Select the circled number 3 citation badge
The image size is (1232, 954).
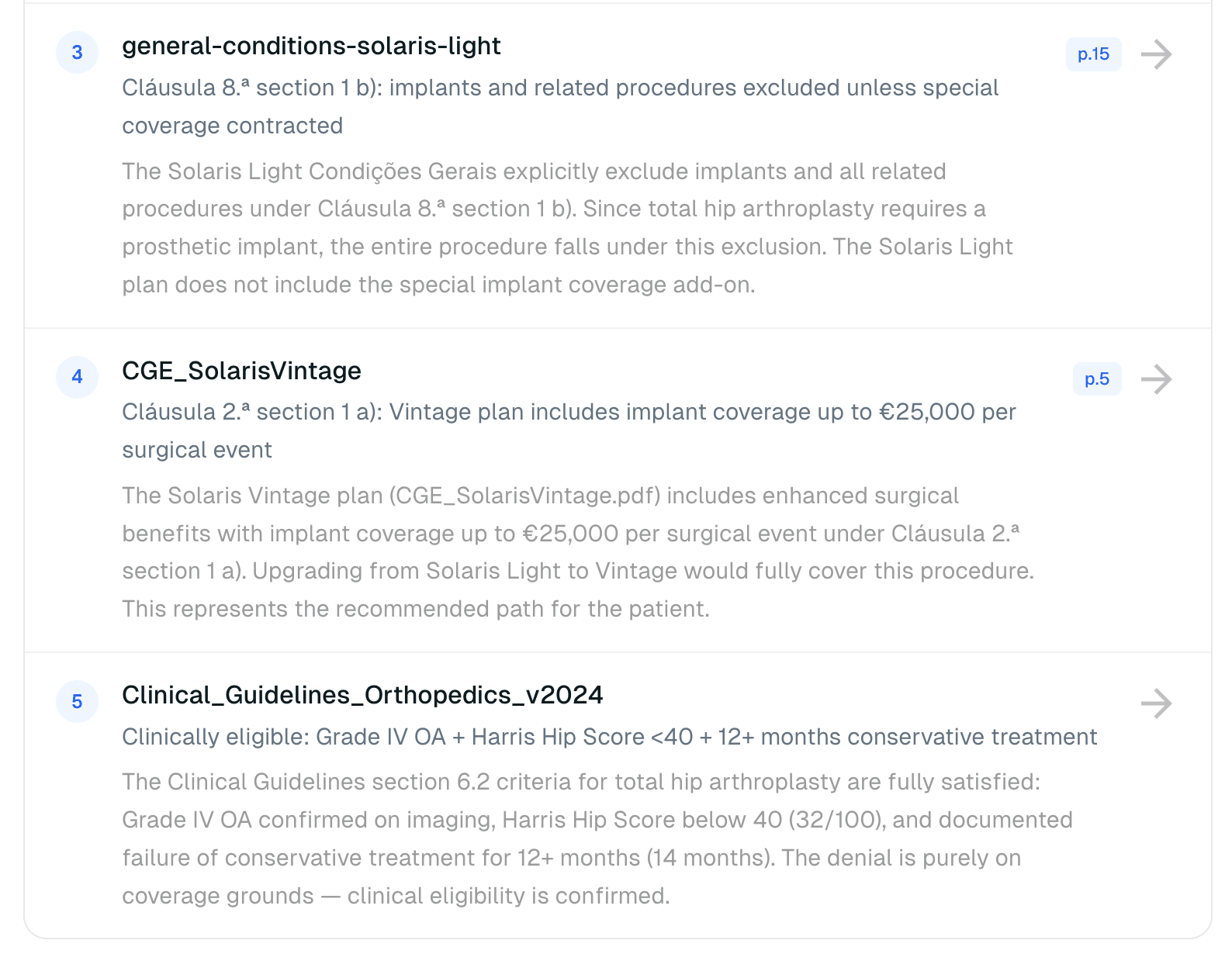click(76, 52)
